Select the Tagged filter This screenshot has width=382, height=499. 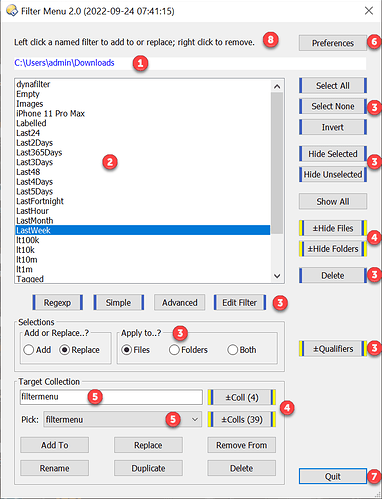[x=143, y=279]
